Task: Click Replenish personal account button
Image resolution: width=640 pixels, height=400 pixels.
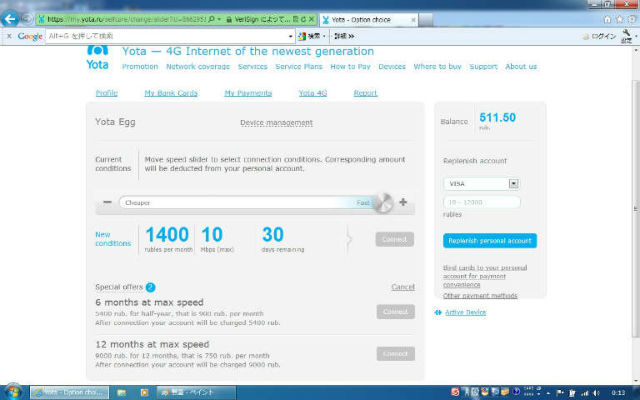Action: coord(489,240)
